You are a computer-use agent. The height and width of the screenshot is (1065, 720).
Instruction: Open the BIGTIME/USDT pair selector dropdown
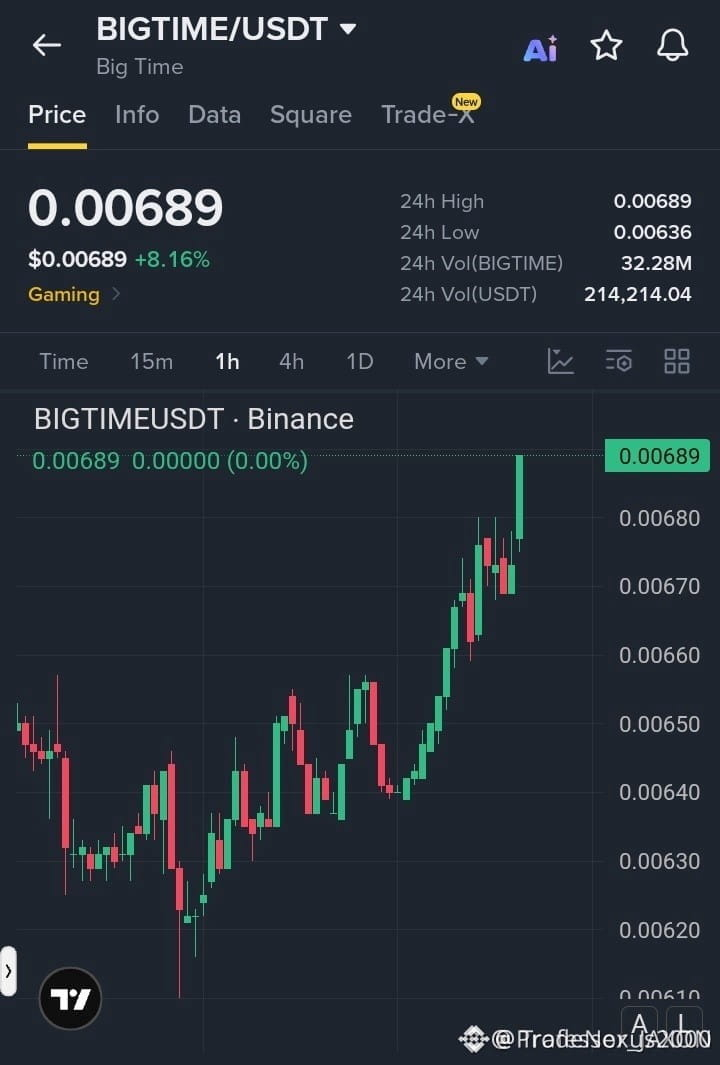tap(226, 29)
